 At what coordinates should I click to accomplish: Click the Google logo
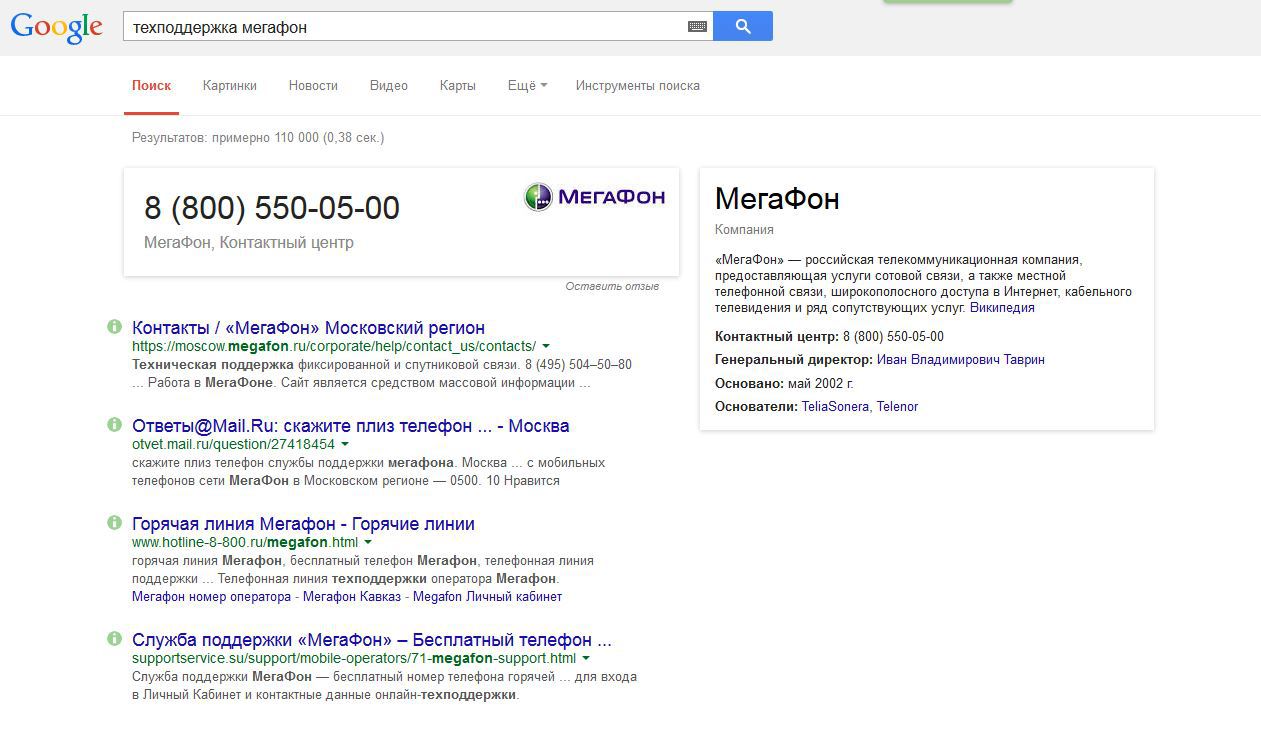(x=57, y=27)
